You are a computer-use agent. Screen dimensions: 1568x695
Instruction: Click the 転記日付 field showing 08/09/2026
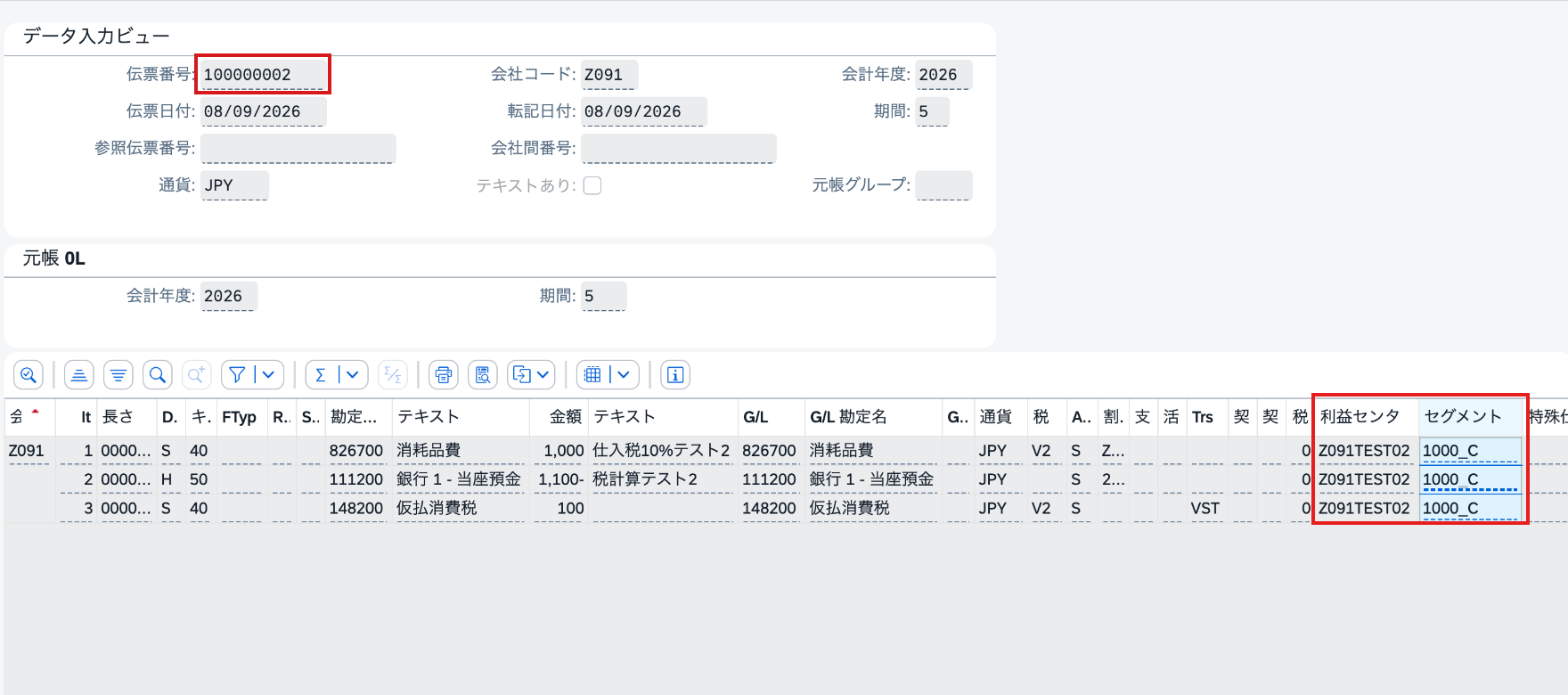(644, 112)
